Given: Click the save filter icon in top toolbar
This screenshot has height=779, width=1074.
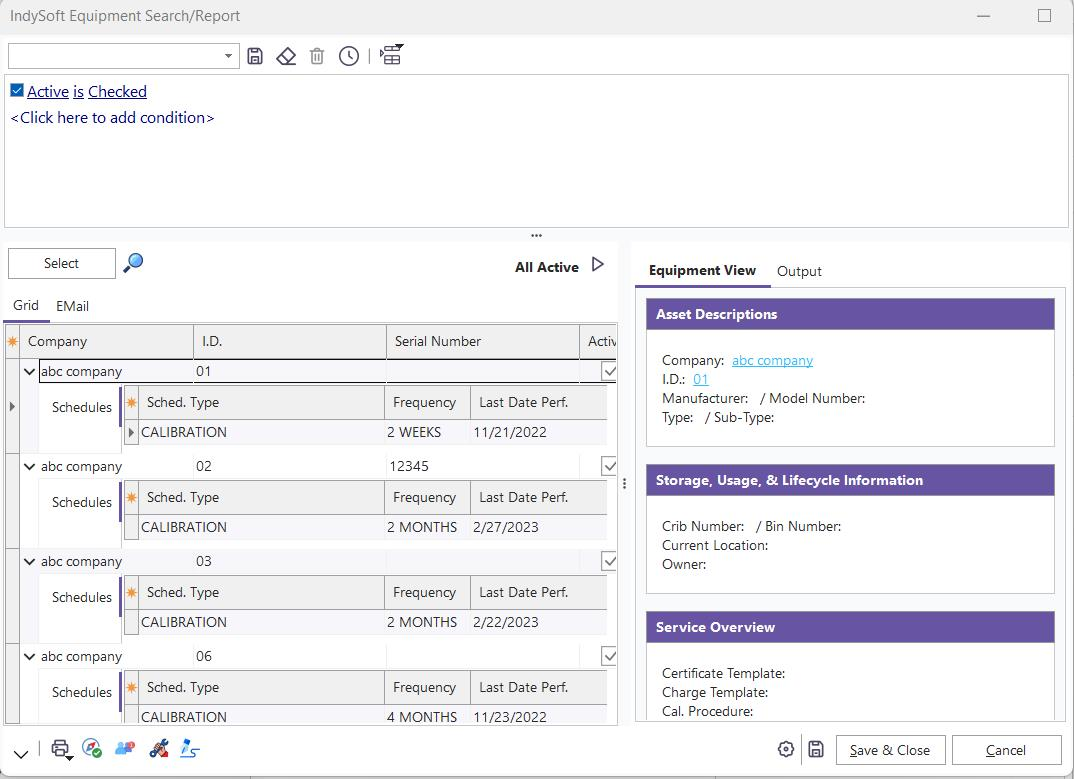Looking at the screenshot, I should 255,56.
